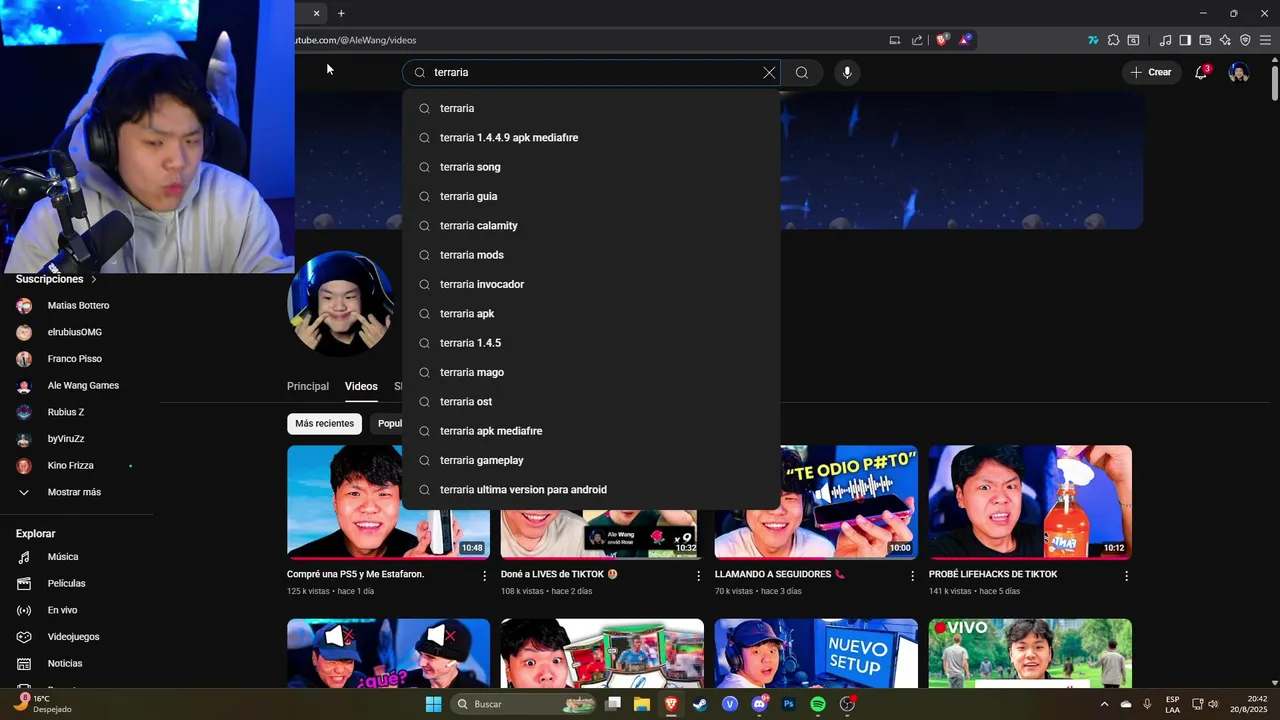This screenshot has height=720, width=1280.
Task: Show hidden system tray icons chevron
Action: [x=1104, y=704]
